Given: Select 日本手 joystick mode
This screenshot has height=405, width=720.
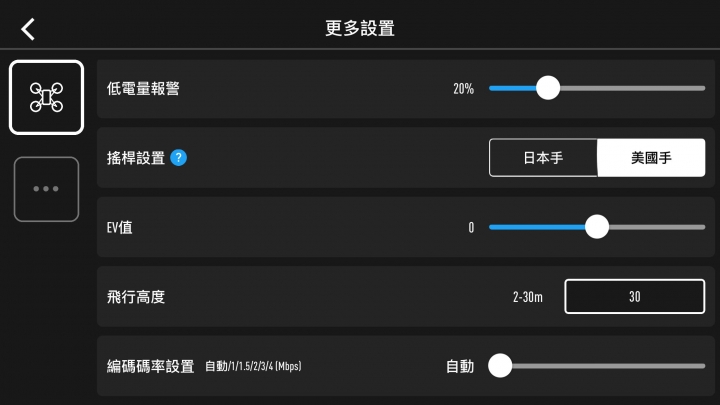Looking at the screenshot, I should coord(543,158).
